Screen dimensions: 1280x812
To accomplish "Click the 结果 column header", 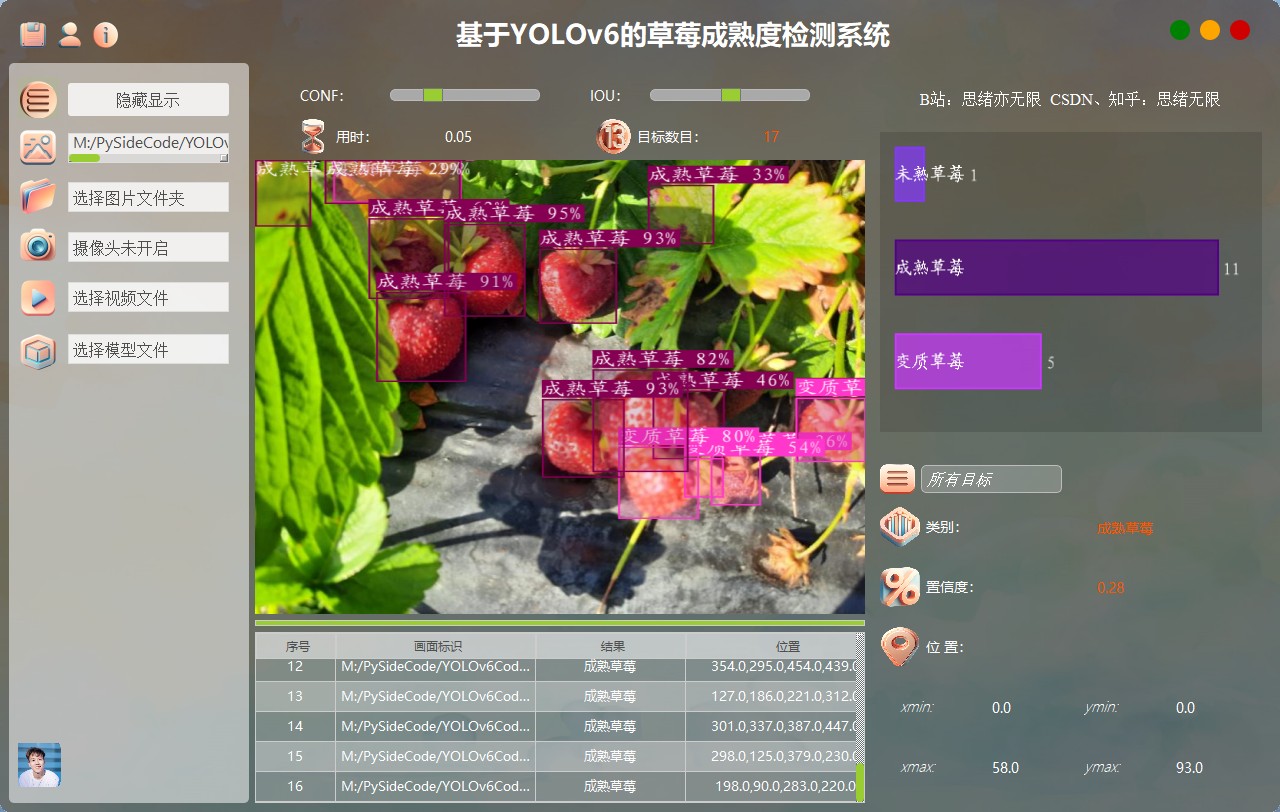I will [x=611, y=646].
